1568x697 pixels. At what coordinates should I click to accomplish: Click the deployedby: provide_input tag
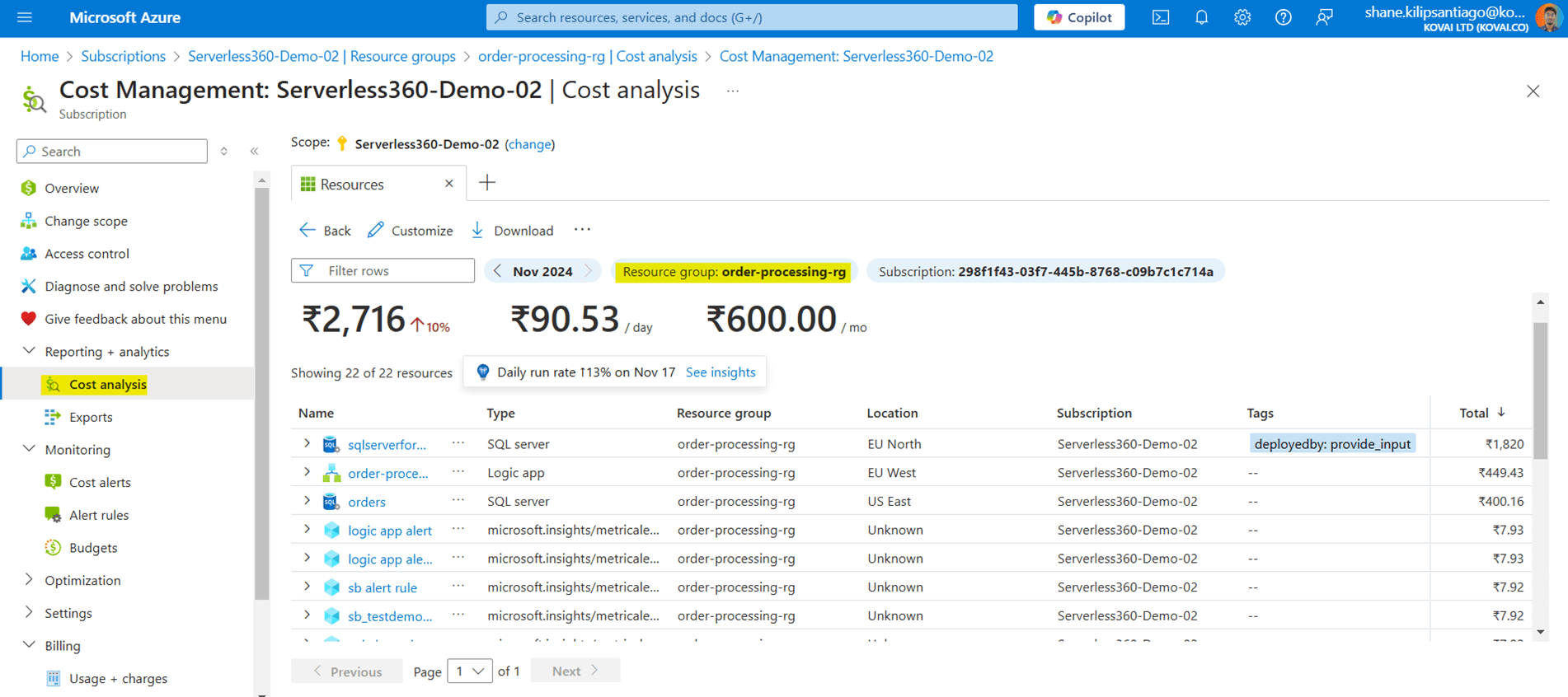click(x=1332, y=444)
